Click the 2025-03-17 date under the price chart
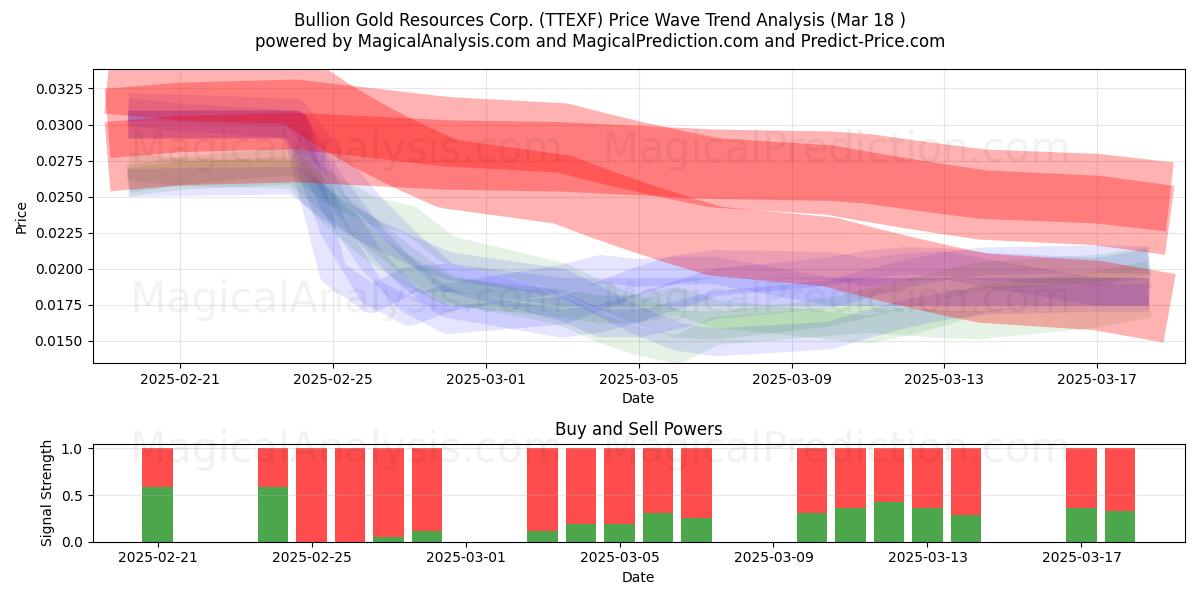This screenshot has width=1200, height=600. (x=1097, y=379)
